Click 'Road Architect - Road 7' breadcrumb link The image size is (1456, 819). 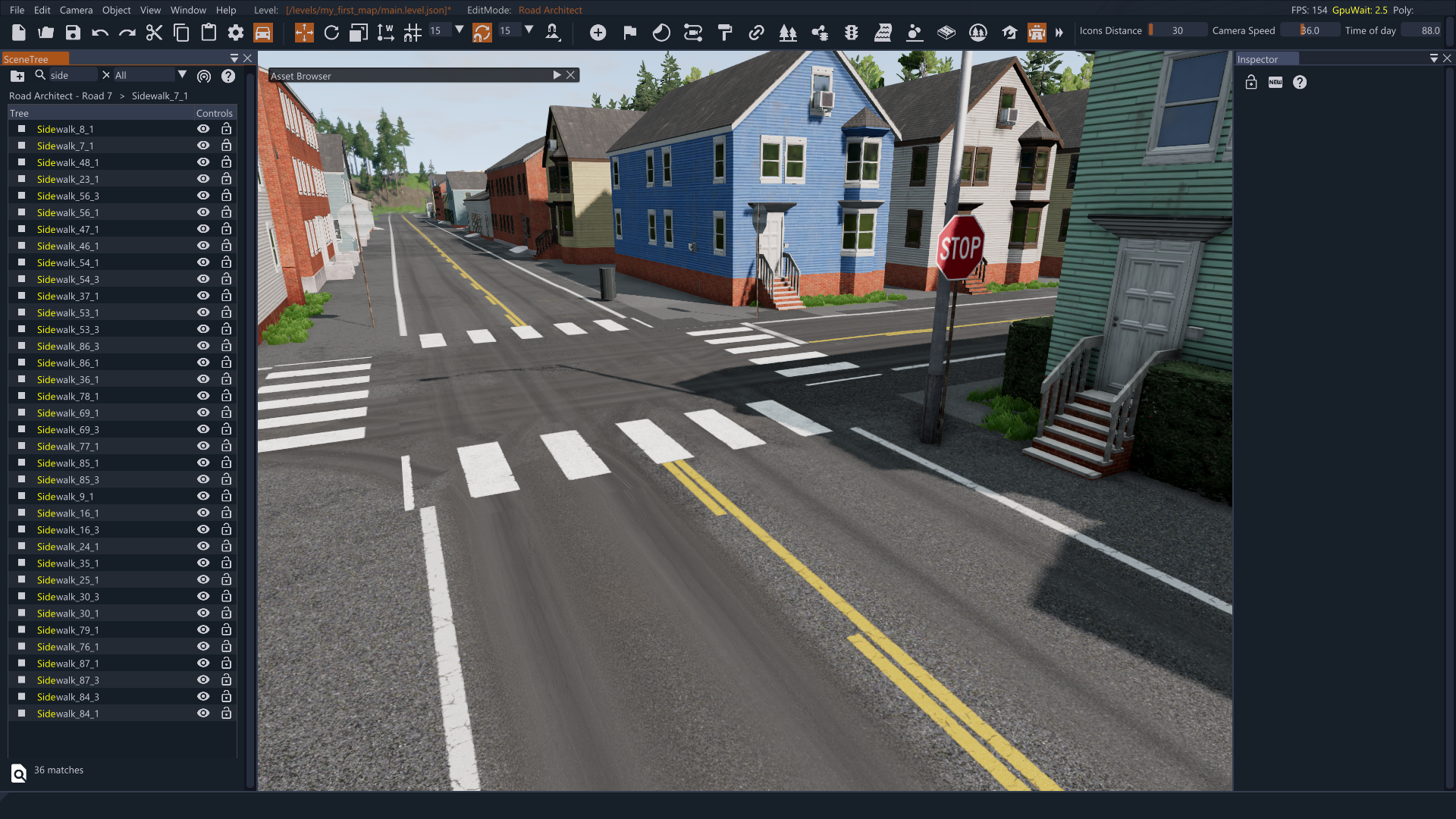[61, 96]
